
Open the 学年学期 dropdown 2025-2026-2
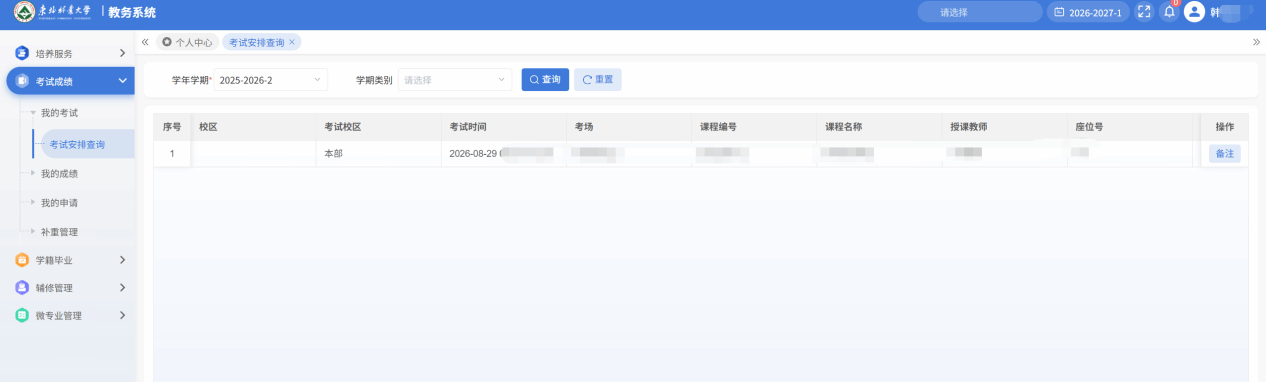point(271,80)
